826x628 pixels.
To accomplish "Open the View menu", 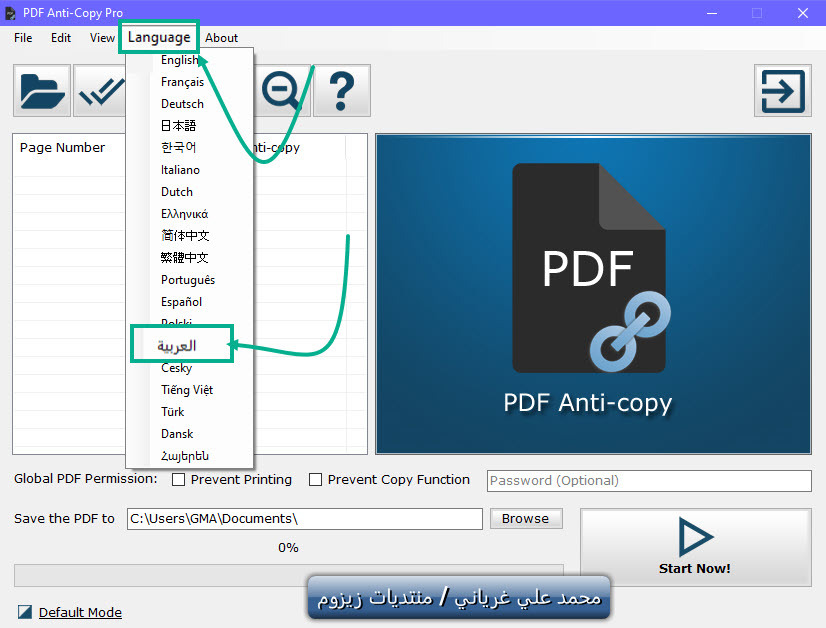I will tap(102, 38).
